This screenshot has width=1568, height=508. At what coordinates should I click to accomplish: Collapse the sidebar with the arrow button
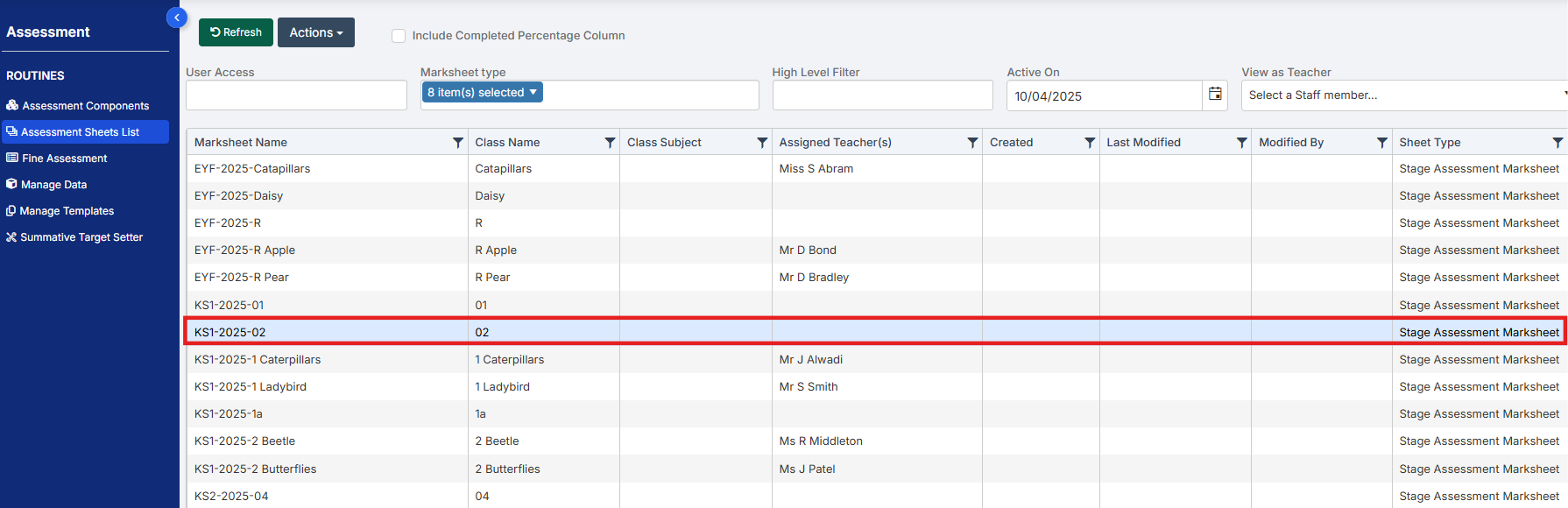click(x=177, y=18)
